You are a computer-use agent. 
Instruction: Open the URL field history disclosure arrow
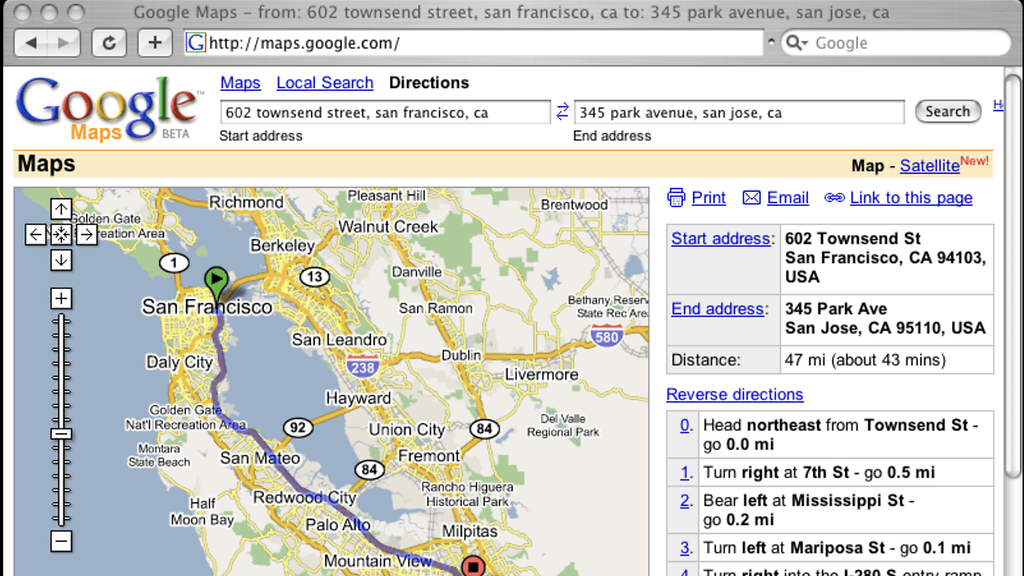(770, 42)
